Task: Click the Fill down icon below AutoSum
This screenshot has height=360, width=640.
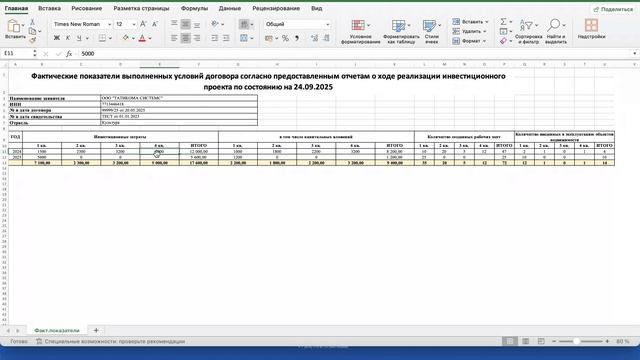Action: 504,31
